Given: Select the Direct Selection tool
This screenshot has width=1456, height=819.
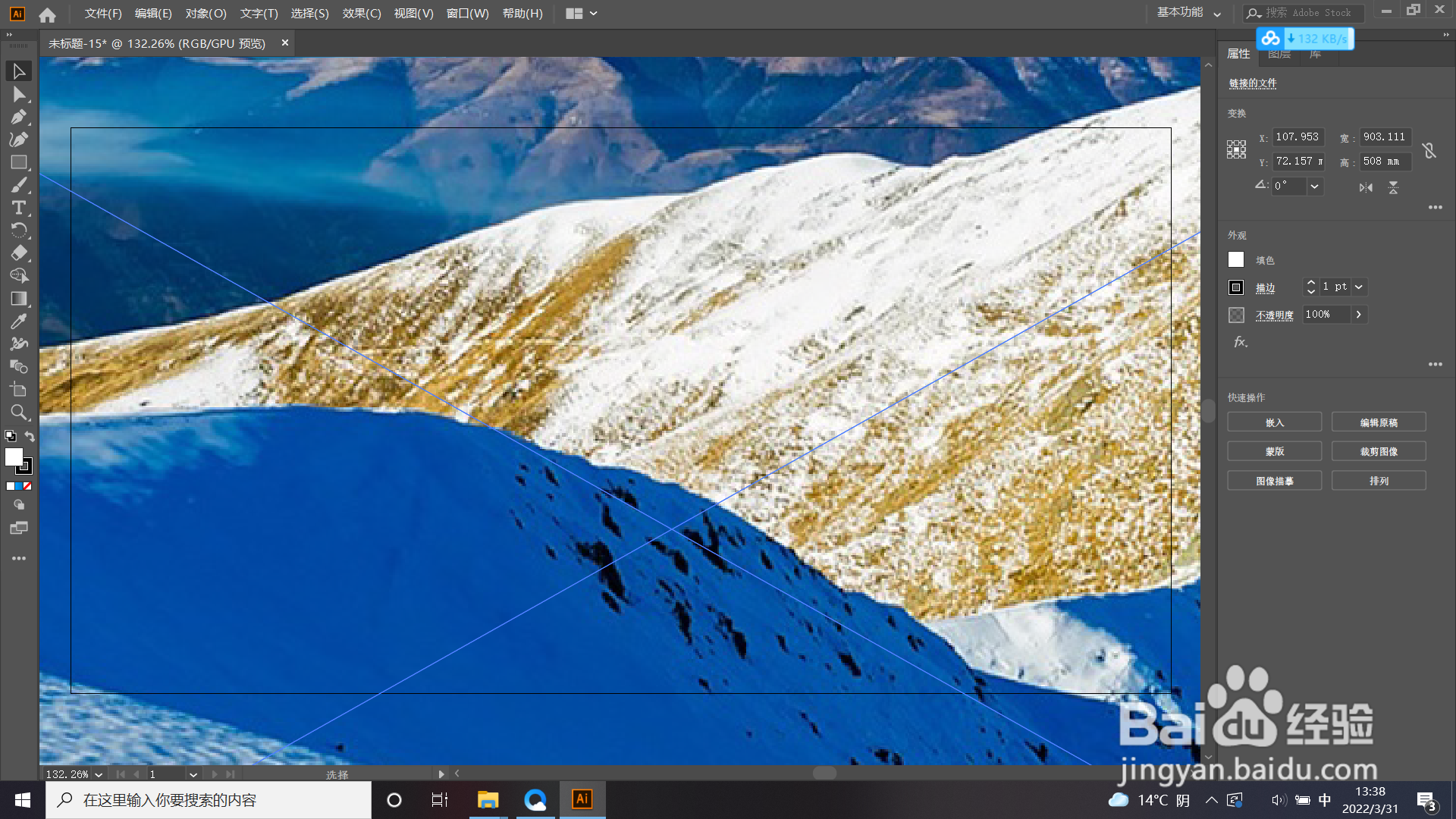Looking at the screenshot, I should click(19, 94).
